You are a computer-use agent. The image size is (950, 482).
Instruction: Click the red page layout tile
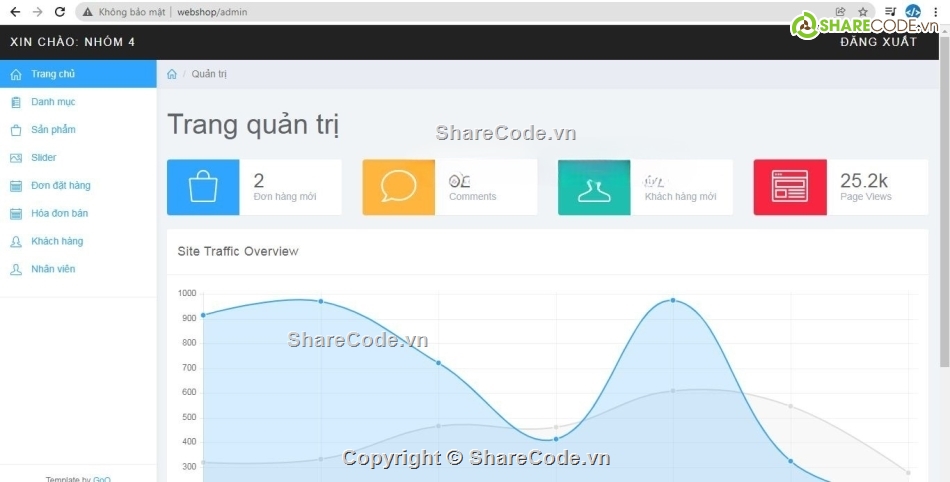790,187
